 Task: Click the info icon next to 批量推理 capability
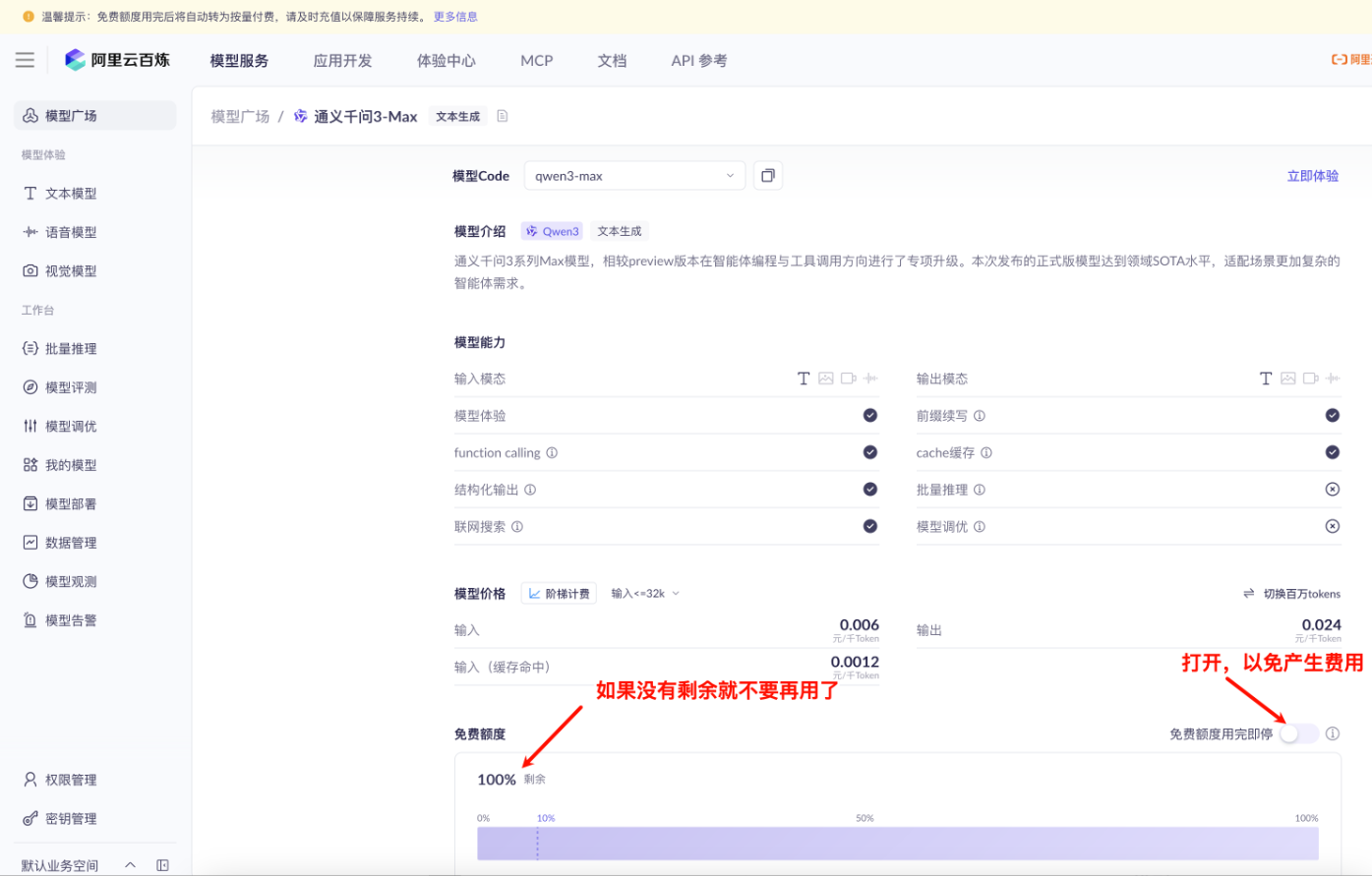980,490
